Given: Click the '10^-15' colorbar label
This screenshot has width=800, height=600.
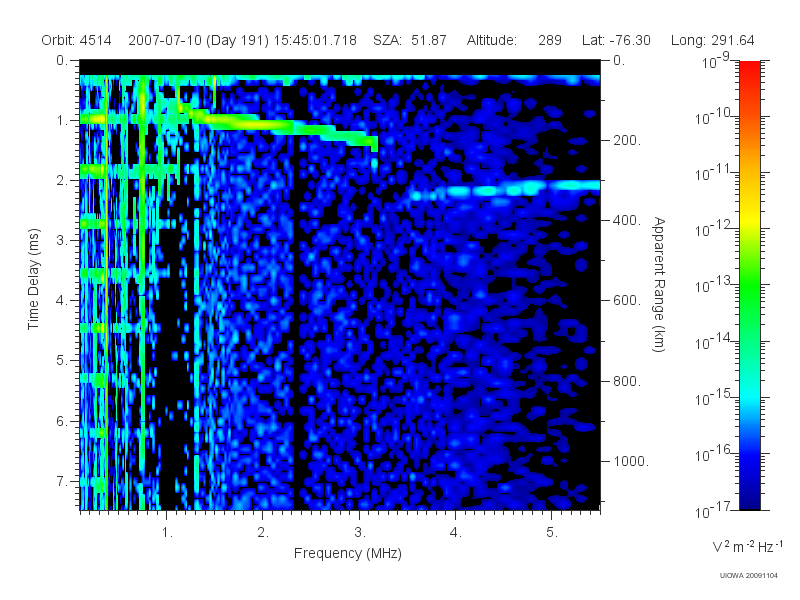Looking at the screenshot, I should 712,398.
